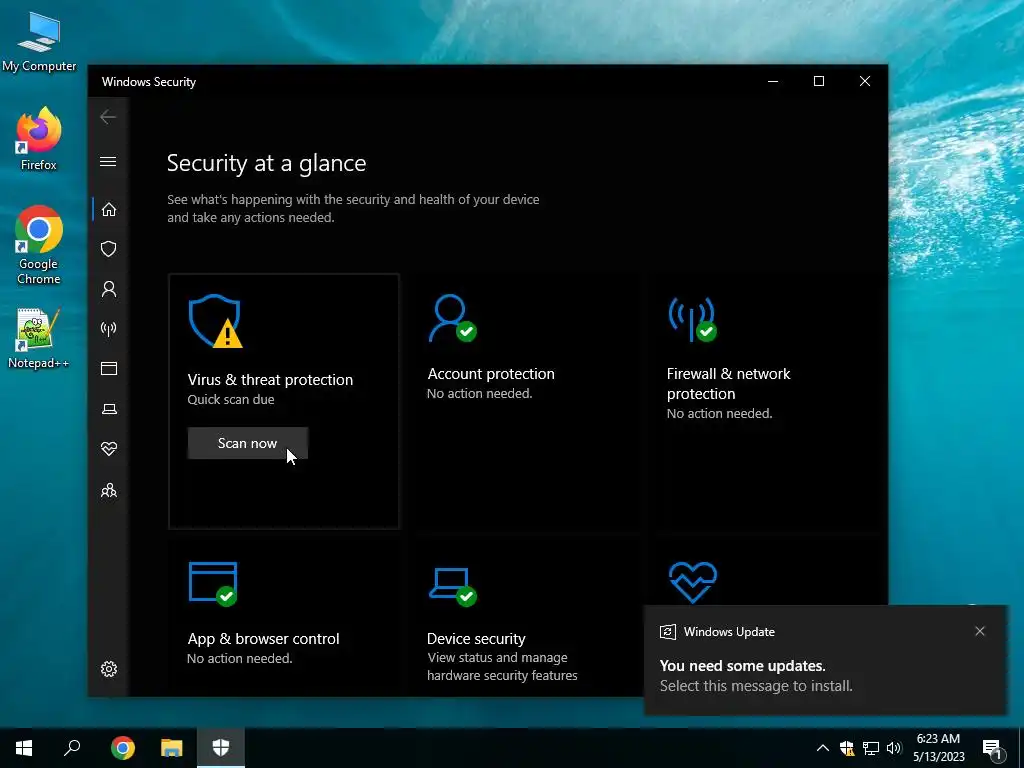Open App & browser control heading

click(264, 639)
